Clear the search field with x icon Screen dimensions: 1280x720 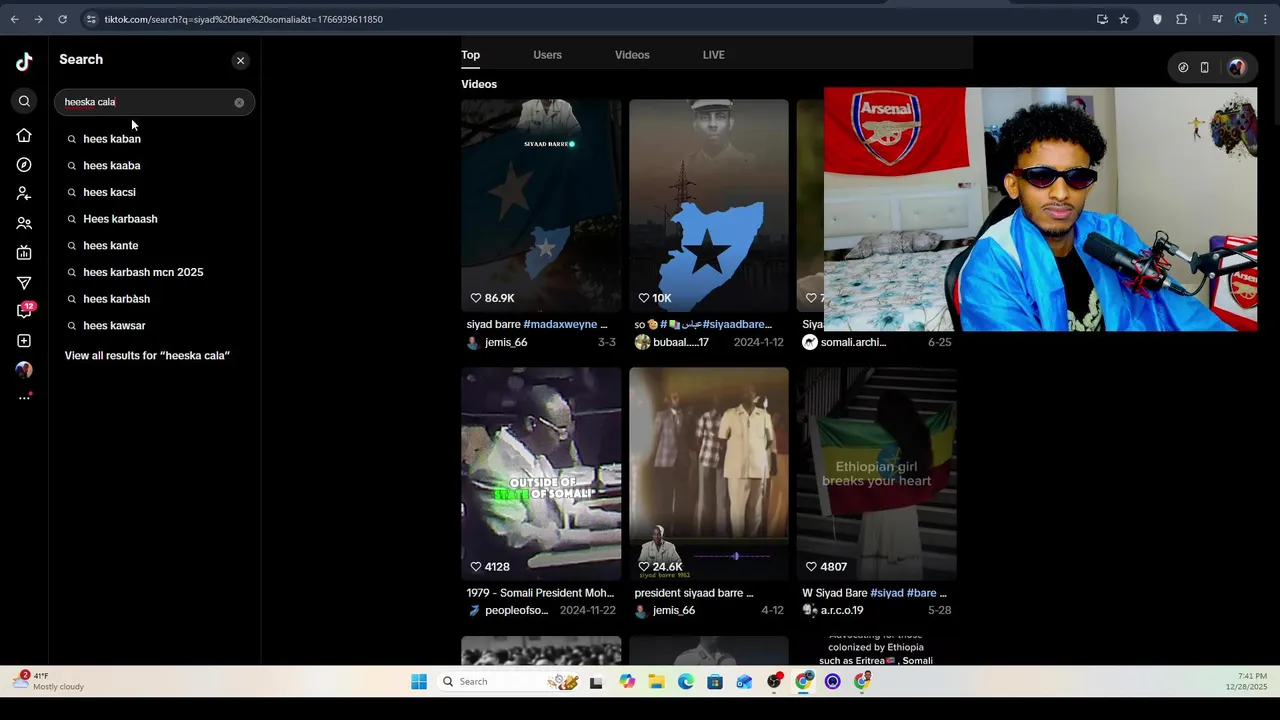[x=239, y=102]
